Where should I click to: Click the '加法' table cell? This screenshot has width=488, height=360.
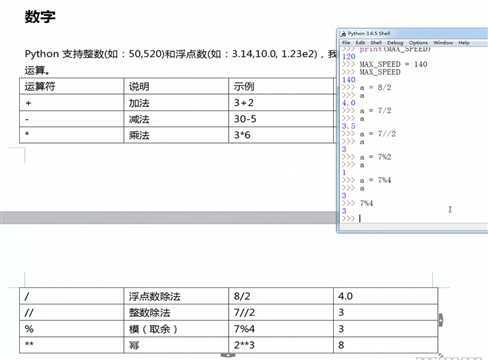tap(176, 103)
